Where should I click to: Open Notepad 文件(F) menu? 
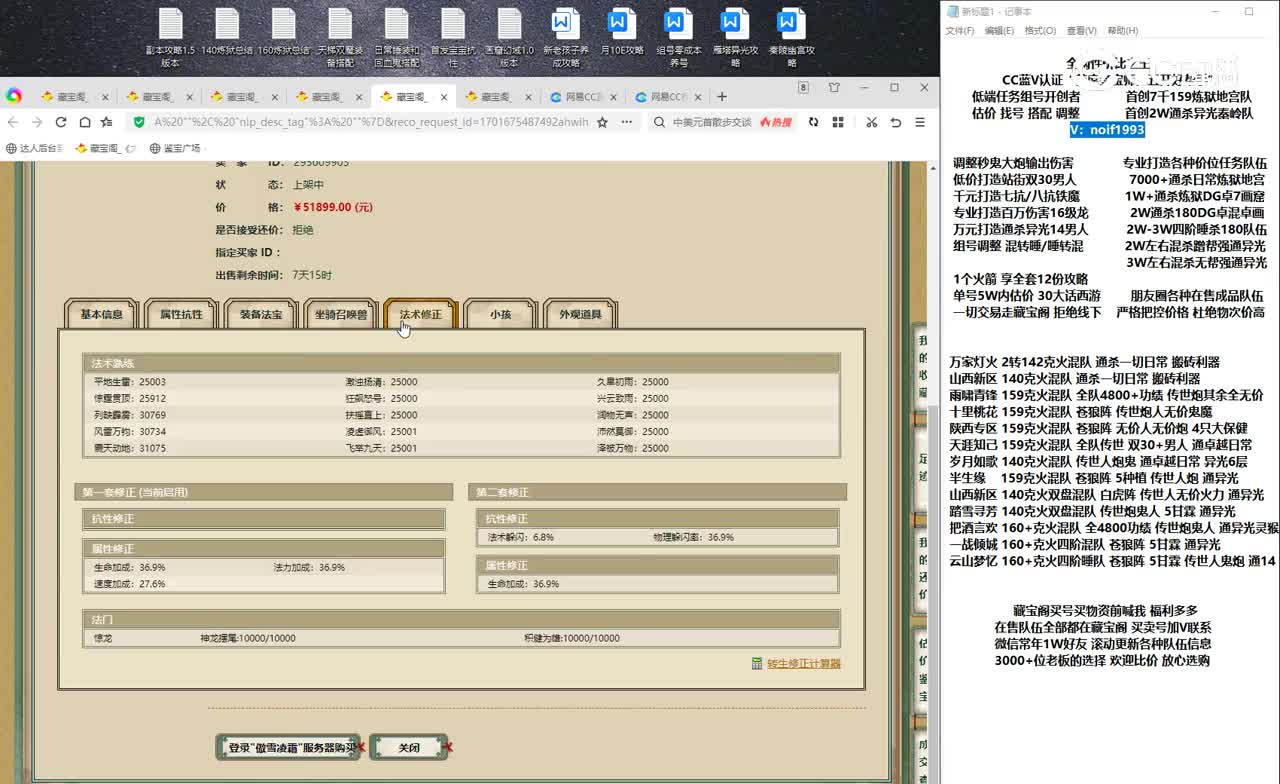pyautogui.click(x=960, y=31)
